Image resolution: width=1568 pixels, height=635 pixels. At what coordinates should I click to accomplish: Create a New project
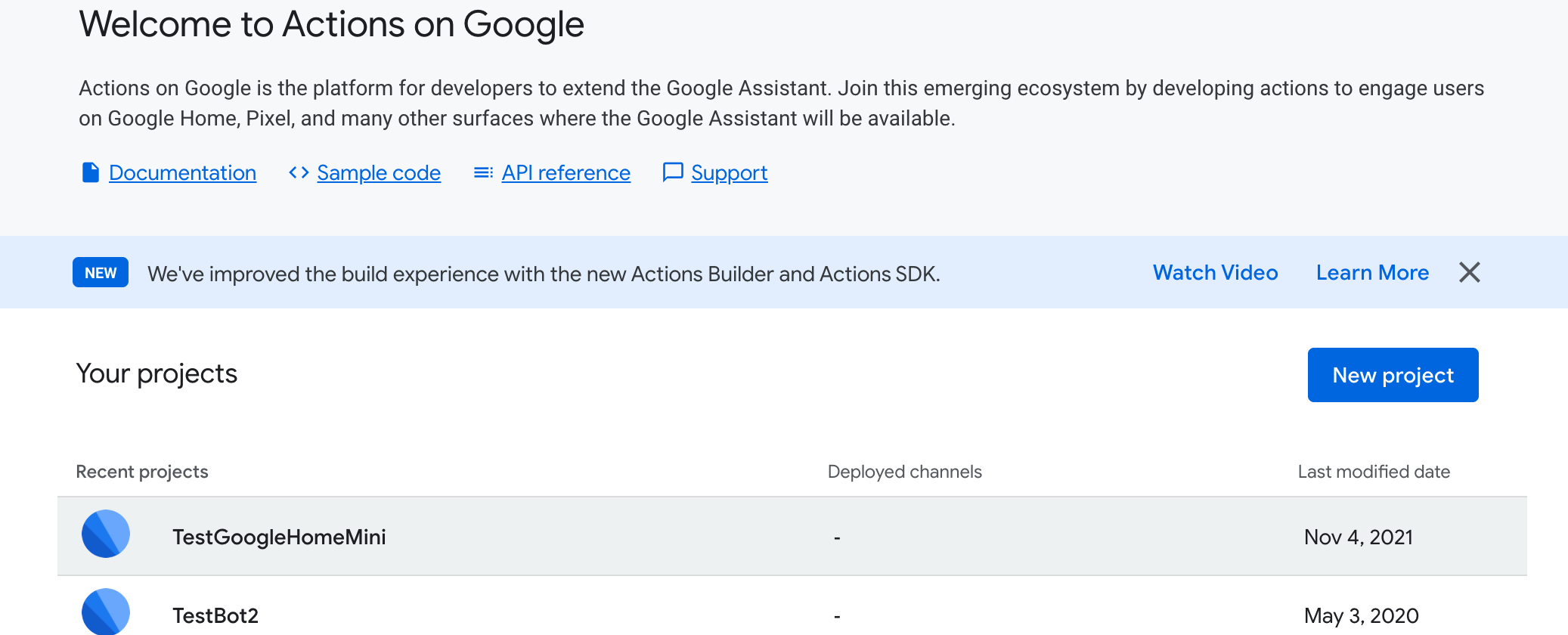coord(1393,375)
